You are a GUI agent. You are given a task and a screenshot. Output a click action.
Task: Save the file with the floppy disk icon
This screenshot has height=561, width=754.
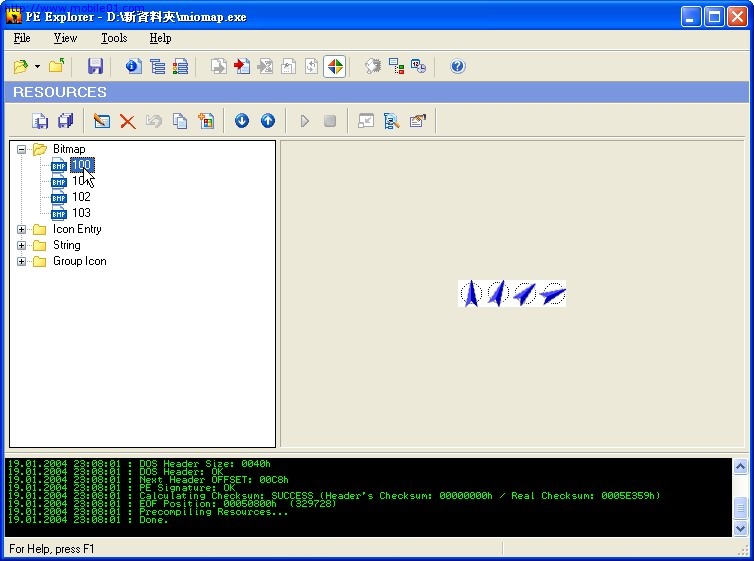tap(95, 66)
